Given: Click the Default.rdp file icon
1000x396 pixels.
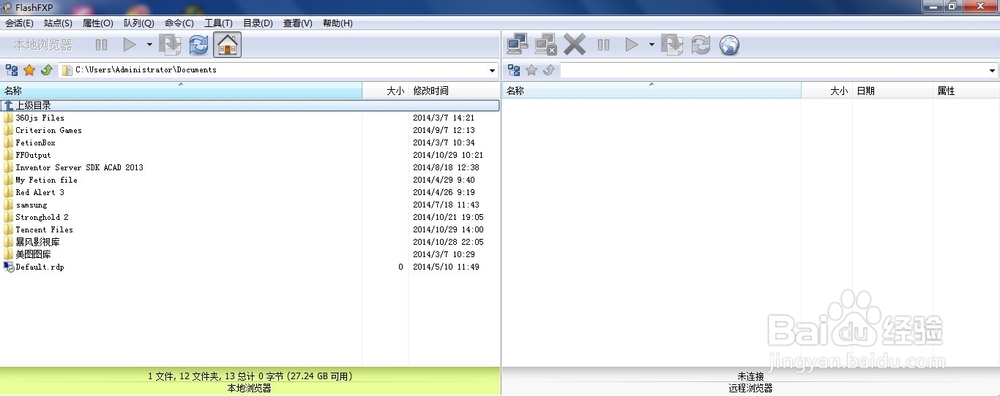Looking at the screenshot, I should coord(8,267).
